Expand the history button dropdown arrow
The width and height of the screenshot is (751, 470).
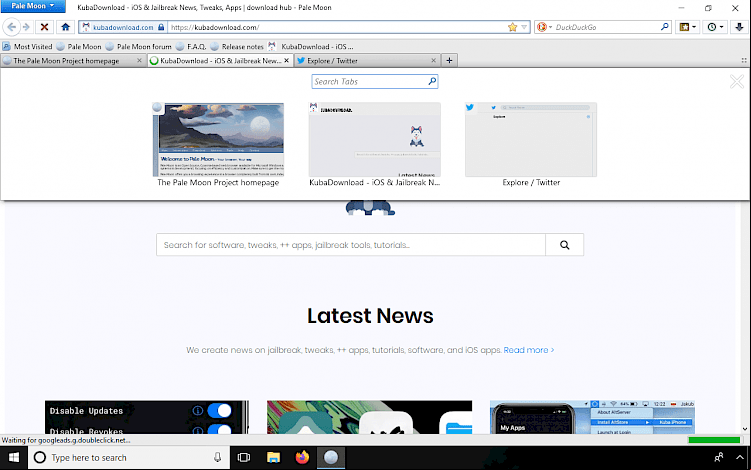click(721, 27)
